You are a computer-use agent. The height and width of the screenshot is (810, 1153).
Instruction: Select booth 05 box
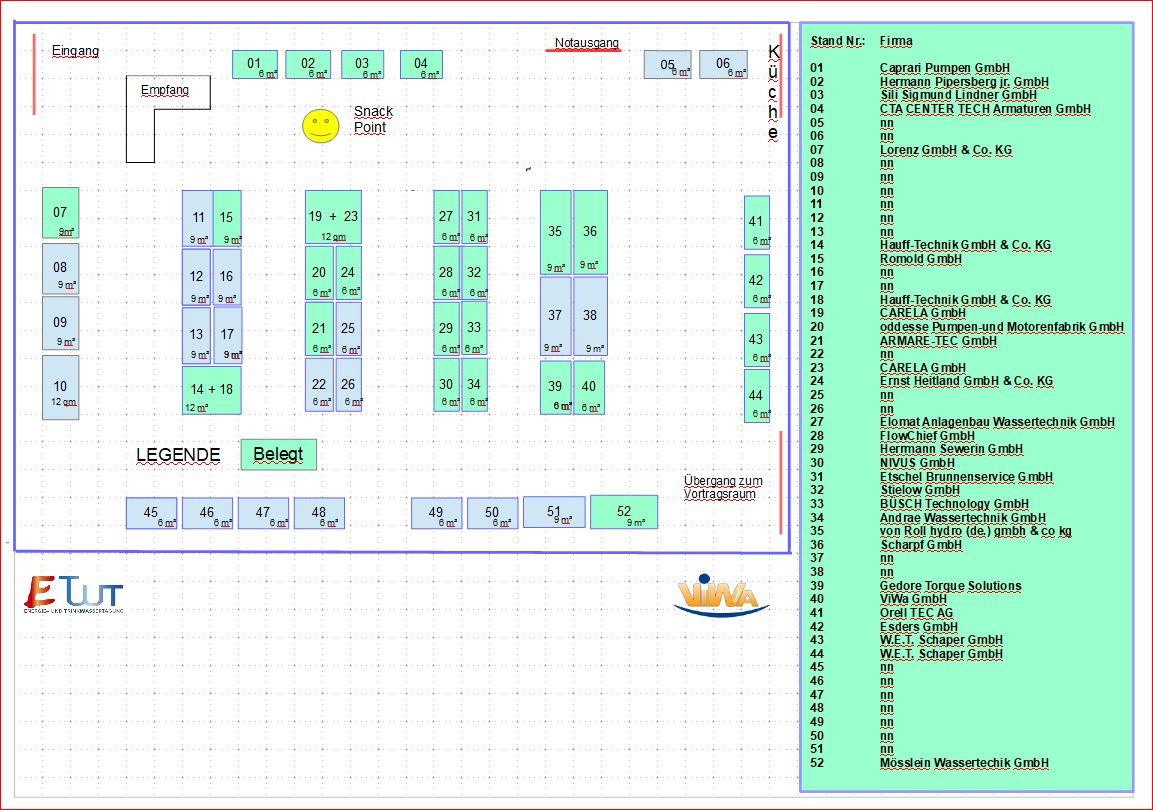coord(668,65)
